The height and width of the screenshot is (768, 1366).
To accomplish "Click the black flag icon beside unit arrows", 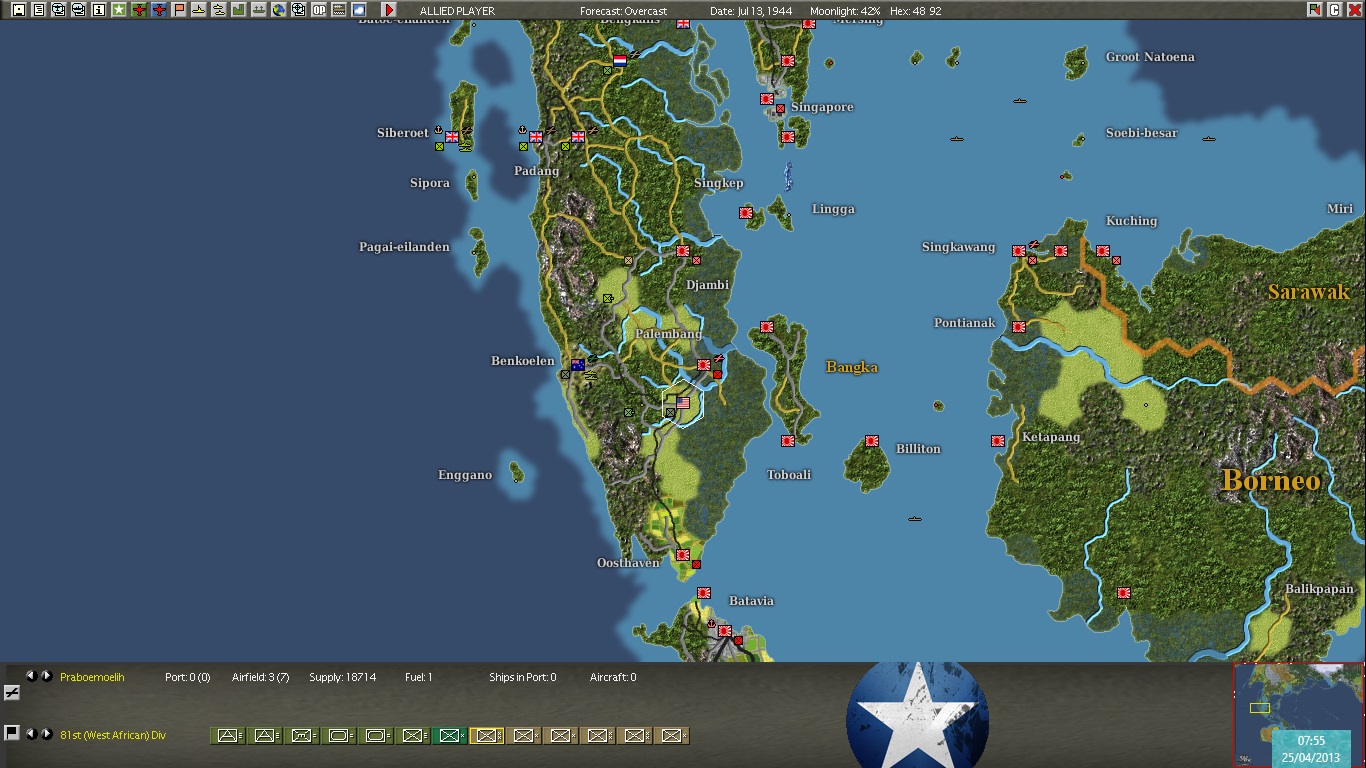I will (11, 732).
